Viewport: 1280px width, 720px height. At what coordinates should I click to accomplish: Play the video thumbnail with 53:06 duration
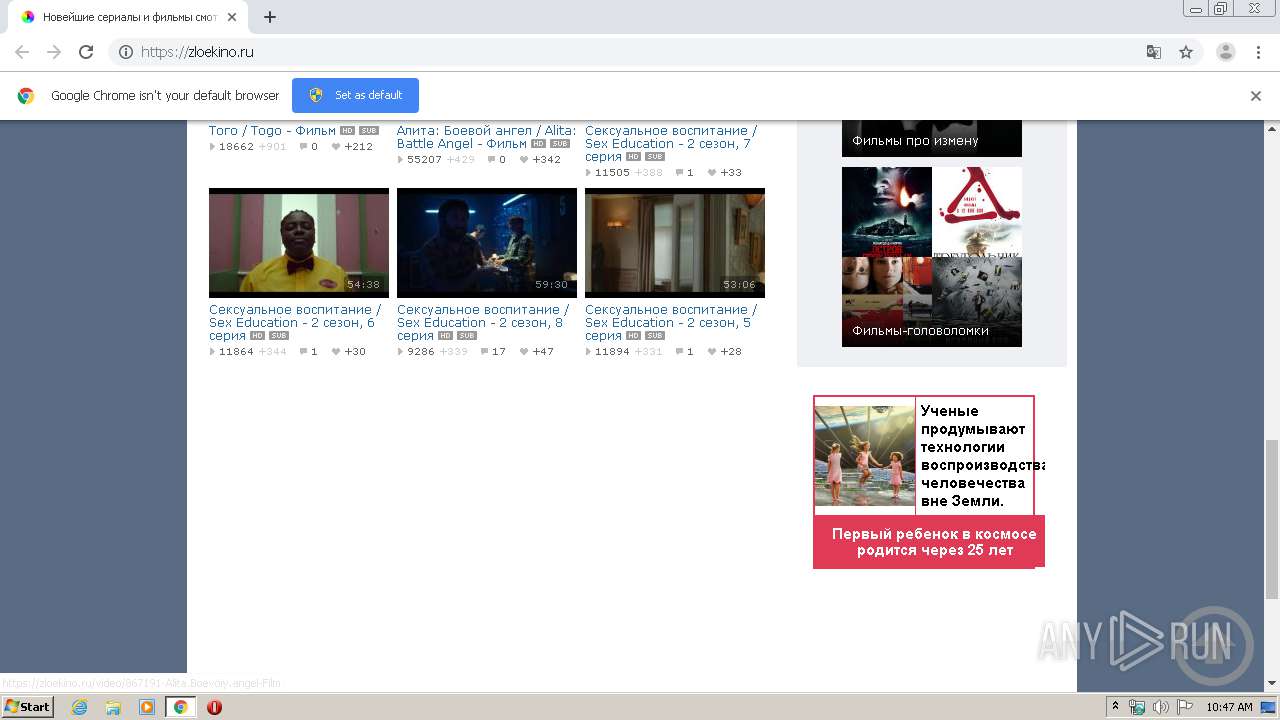[x=675, y=243]
